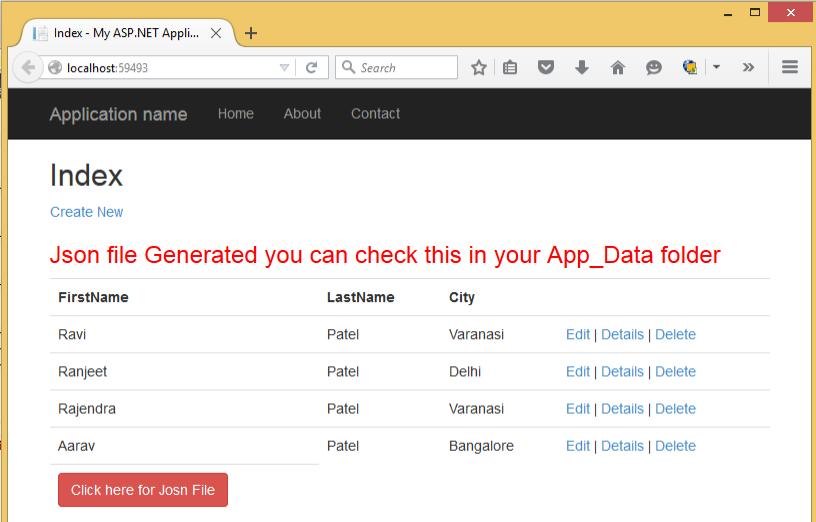
Task: Go to the browser home page icon
Action: click(618, 67)
